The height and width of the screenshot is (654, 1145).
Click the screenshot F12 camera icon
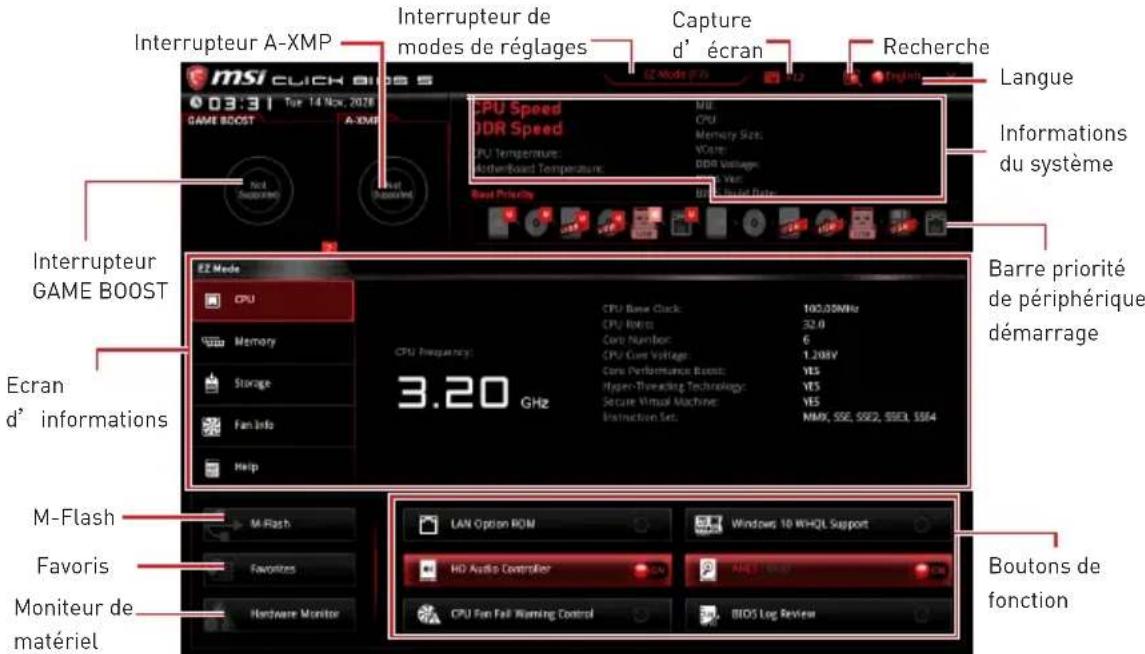click(x=771, y=77)
